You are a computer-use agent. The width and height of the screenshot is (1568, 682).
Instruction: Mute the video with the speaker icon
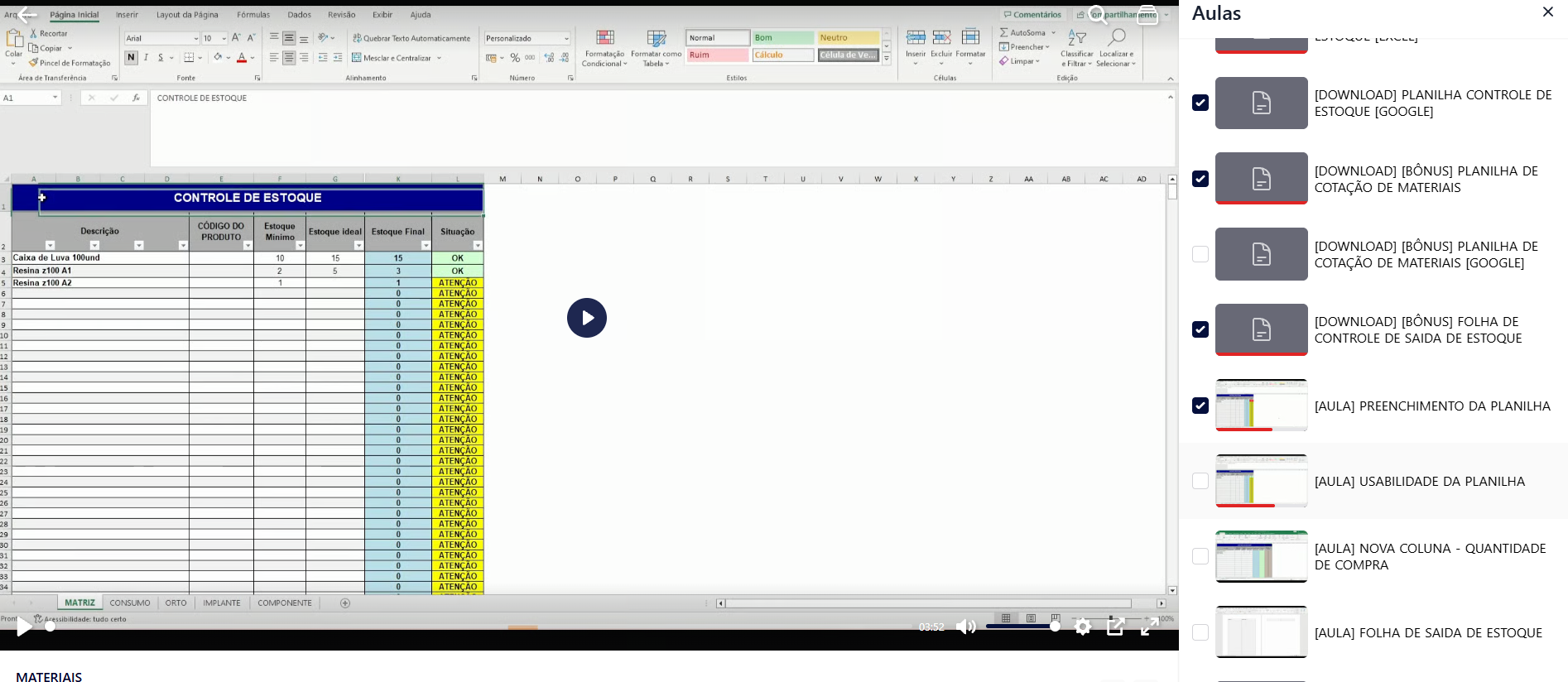click(x=966, y=627)
